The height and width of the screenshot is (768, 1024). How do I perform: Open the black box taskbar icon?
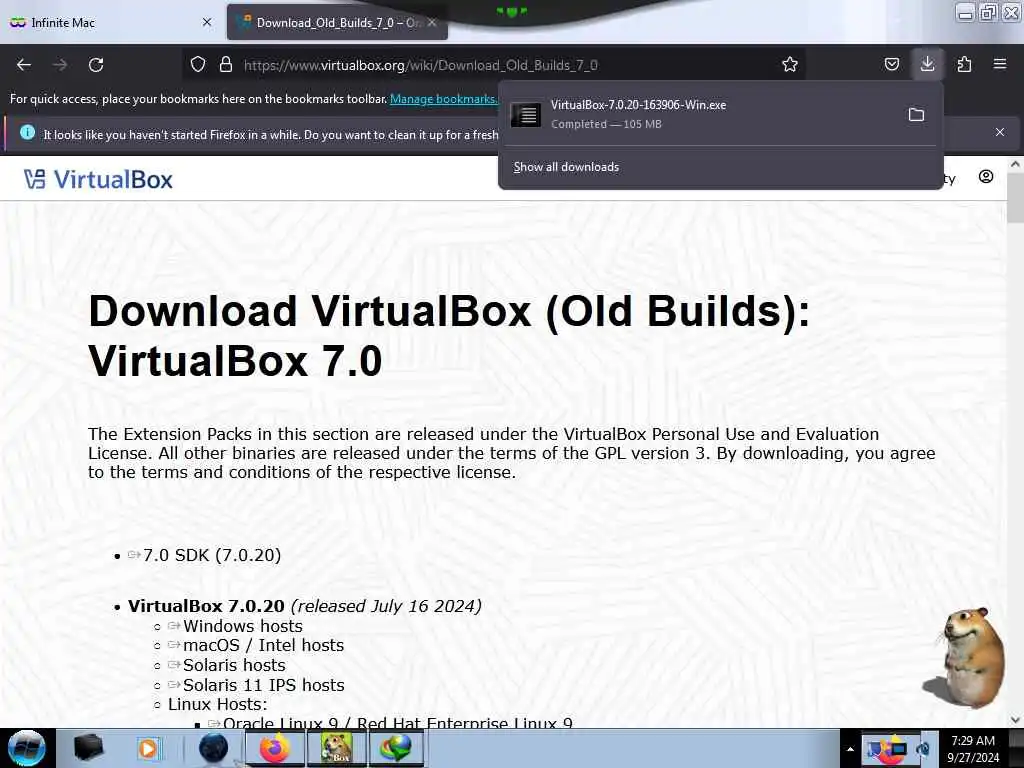pyautogui.click(x=88, y=748)
